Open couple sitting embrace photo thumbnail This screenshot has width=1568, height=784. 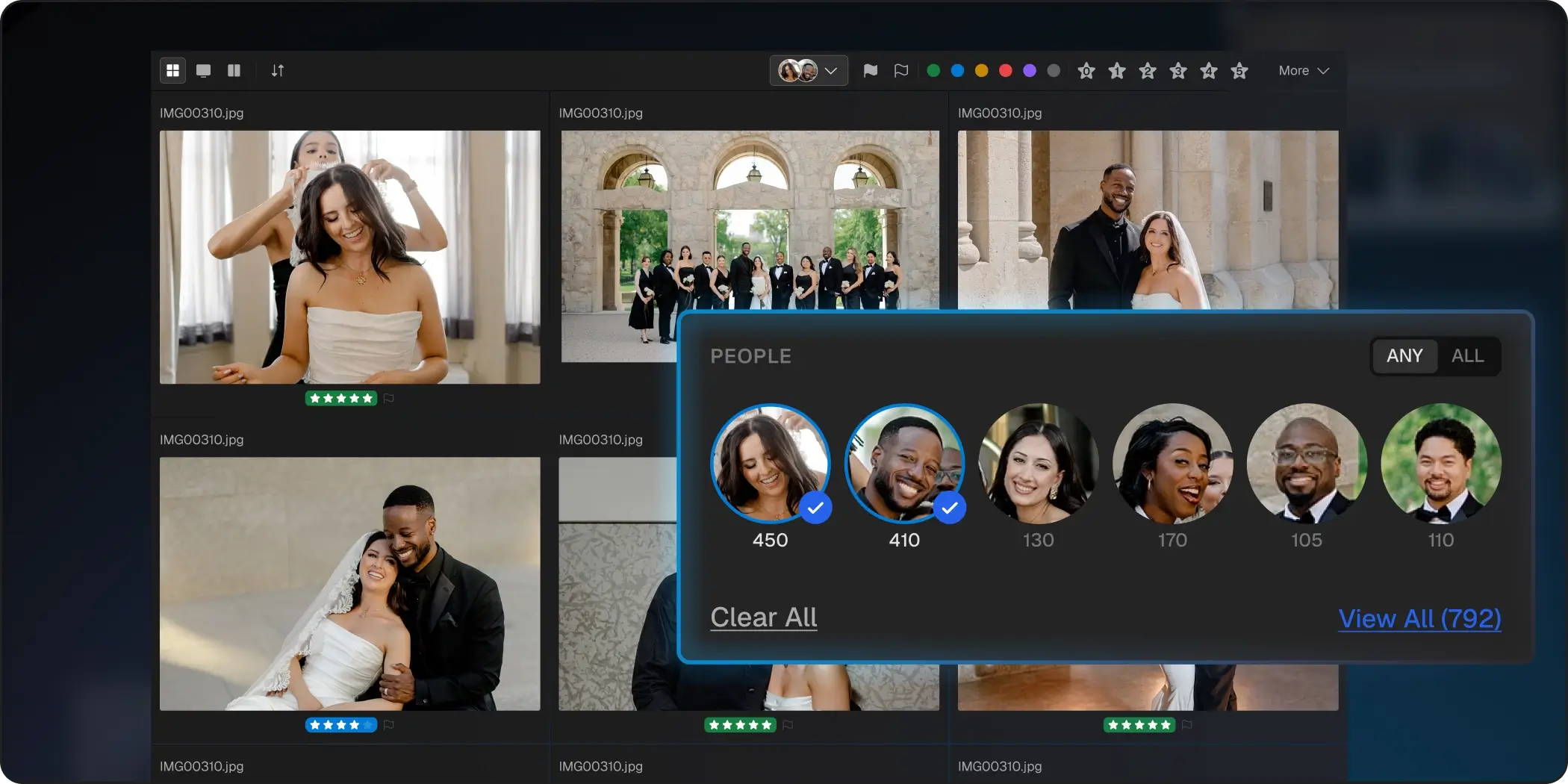(x=349, y=583)
